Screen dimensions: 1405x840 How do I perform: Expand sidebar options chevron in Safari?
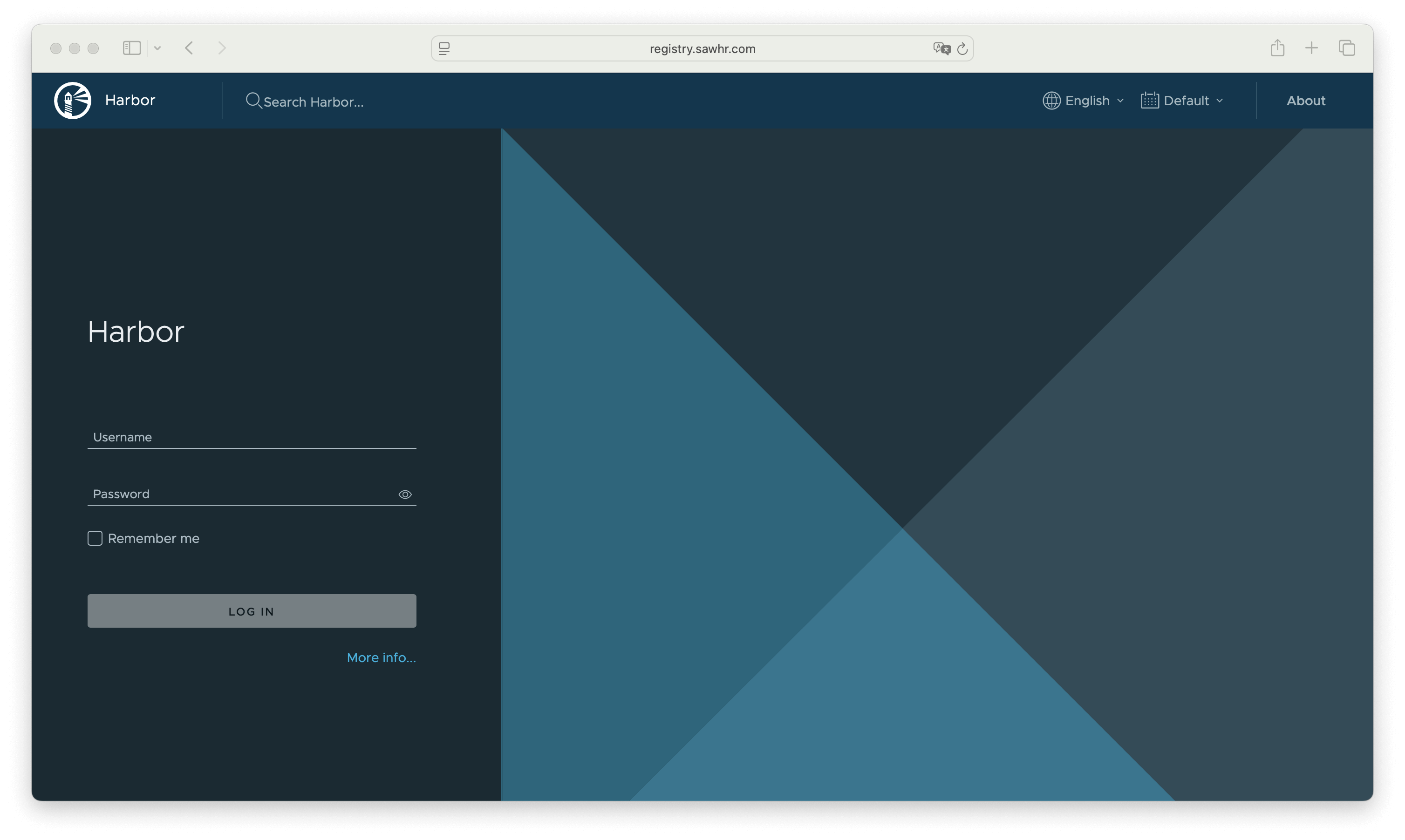pyautogui.click(x=157, y=49)
